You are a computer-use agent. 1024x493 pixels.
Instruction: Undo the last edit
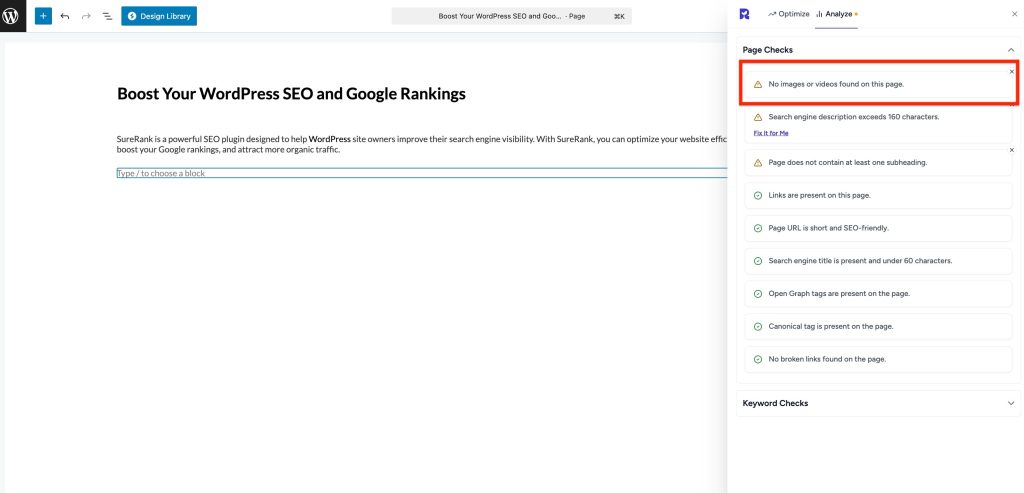click(x=65, y=16)
